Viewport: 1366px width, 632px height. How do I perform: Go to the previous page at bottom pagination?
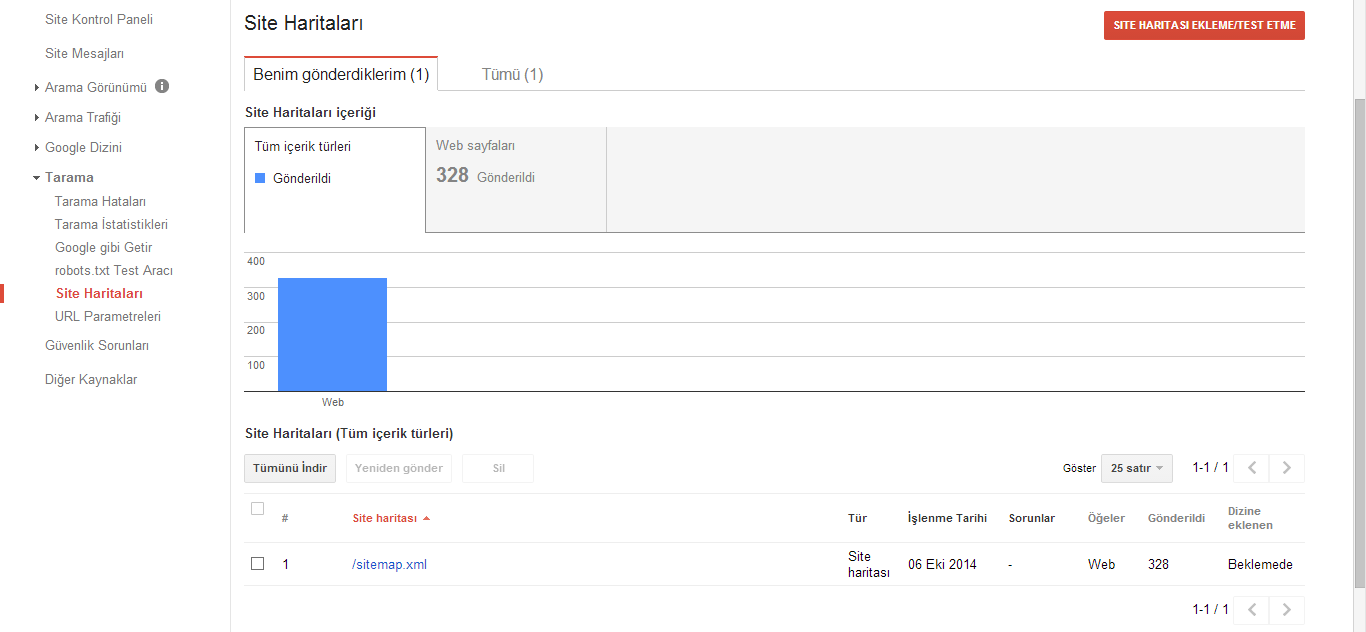(x=1251, y=610)
